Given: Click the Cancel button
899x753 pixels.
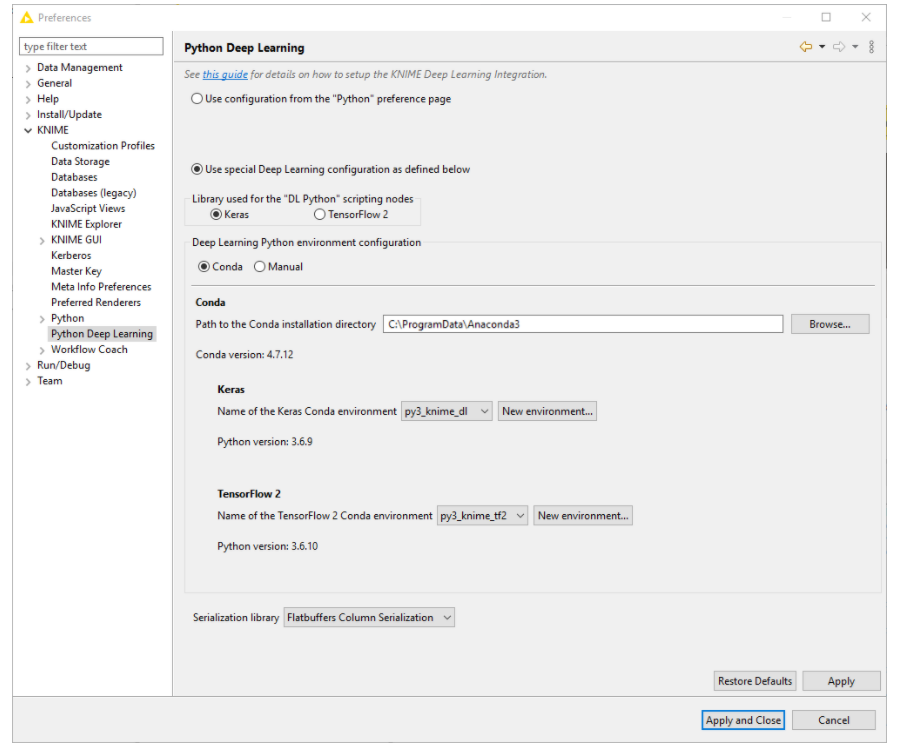Looking at the screenshot, I should (x=834, y=720).
